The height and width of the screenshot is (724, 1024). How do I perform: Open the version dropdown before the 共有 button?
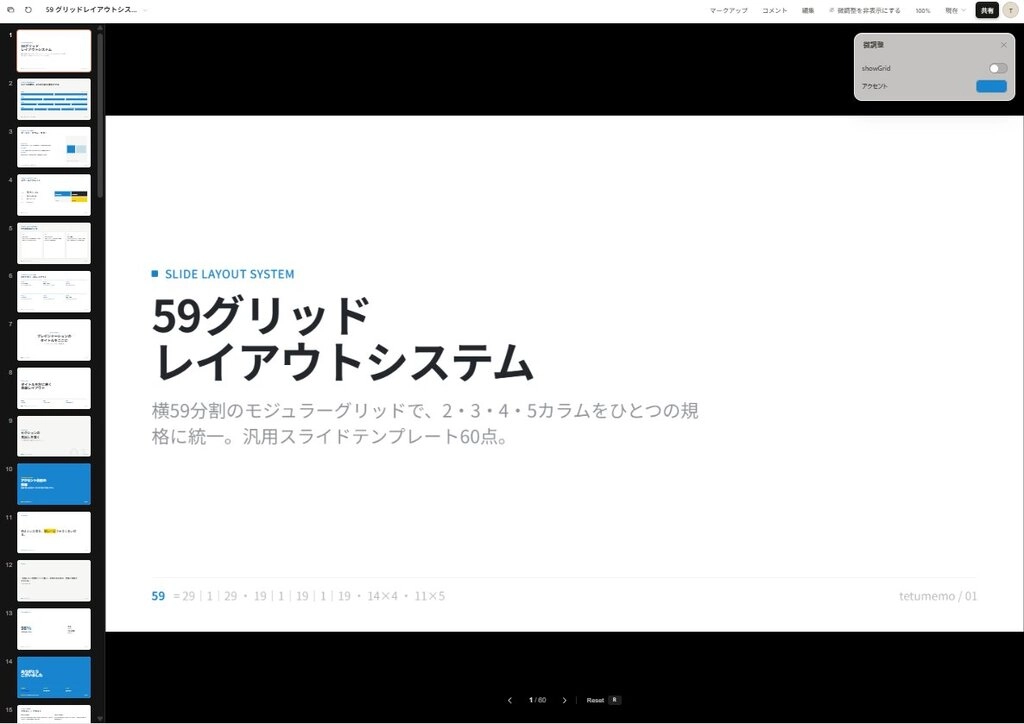pyautogui.click(x=955, y=10)
